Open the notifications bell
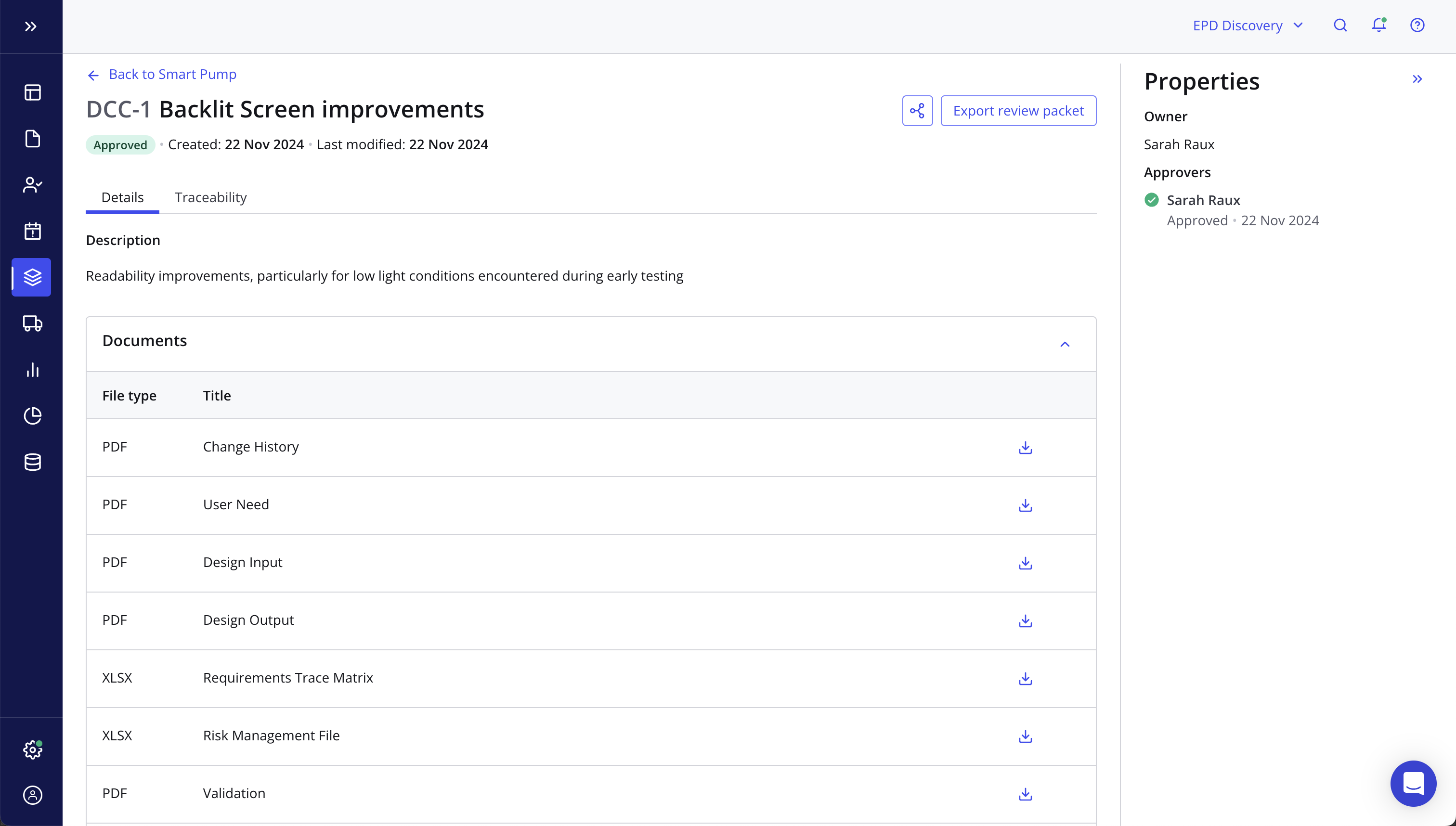This screenshot has width=1456, height=826. tap(1378, 25)
